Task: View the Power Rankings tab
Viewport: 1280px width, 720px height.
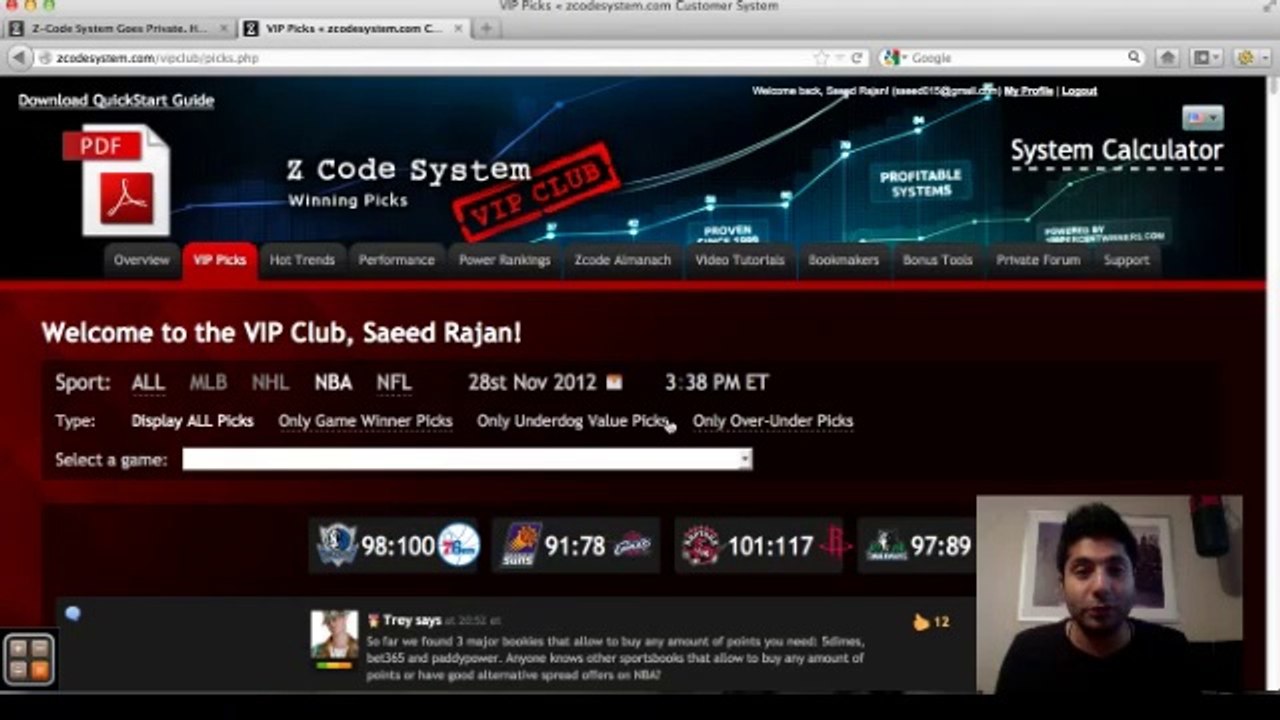Action: tap(505, 260)
